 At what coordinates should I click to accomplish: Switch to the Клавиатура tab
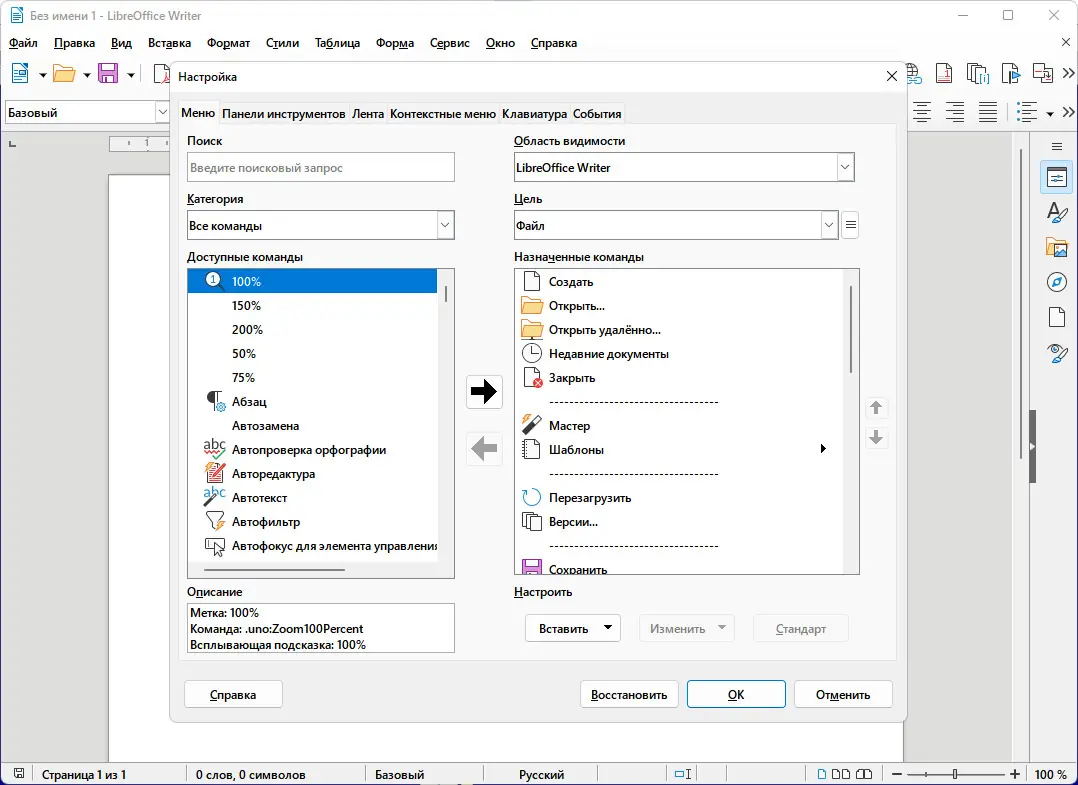[x=534, y=113]
